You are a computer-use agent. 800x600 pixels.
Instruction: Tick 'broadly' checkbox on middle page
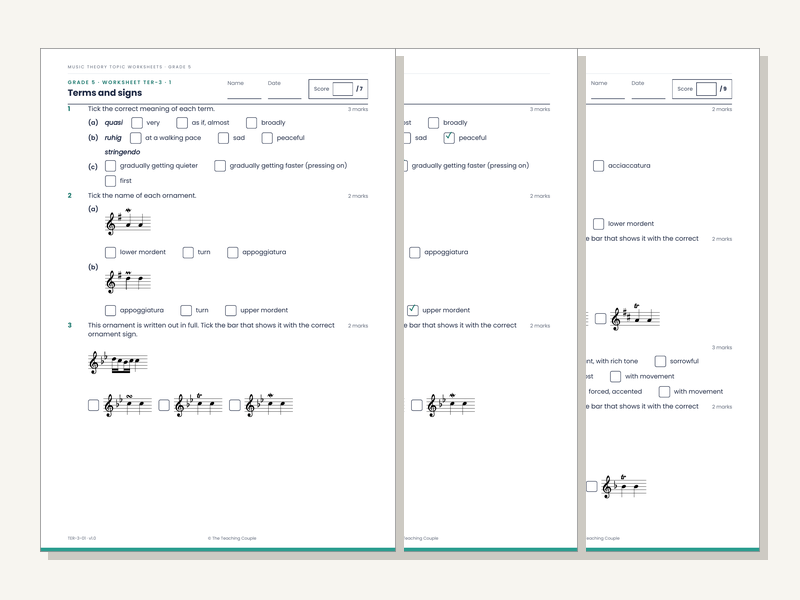(x=434, y=123)
